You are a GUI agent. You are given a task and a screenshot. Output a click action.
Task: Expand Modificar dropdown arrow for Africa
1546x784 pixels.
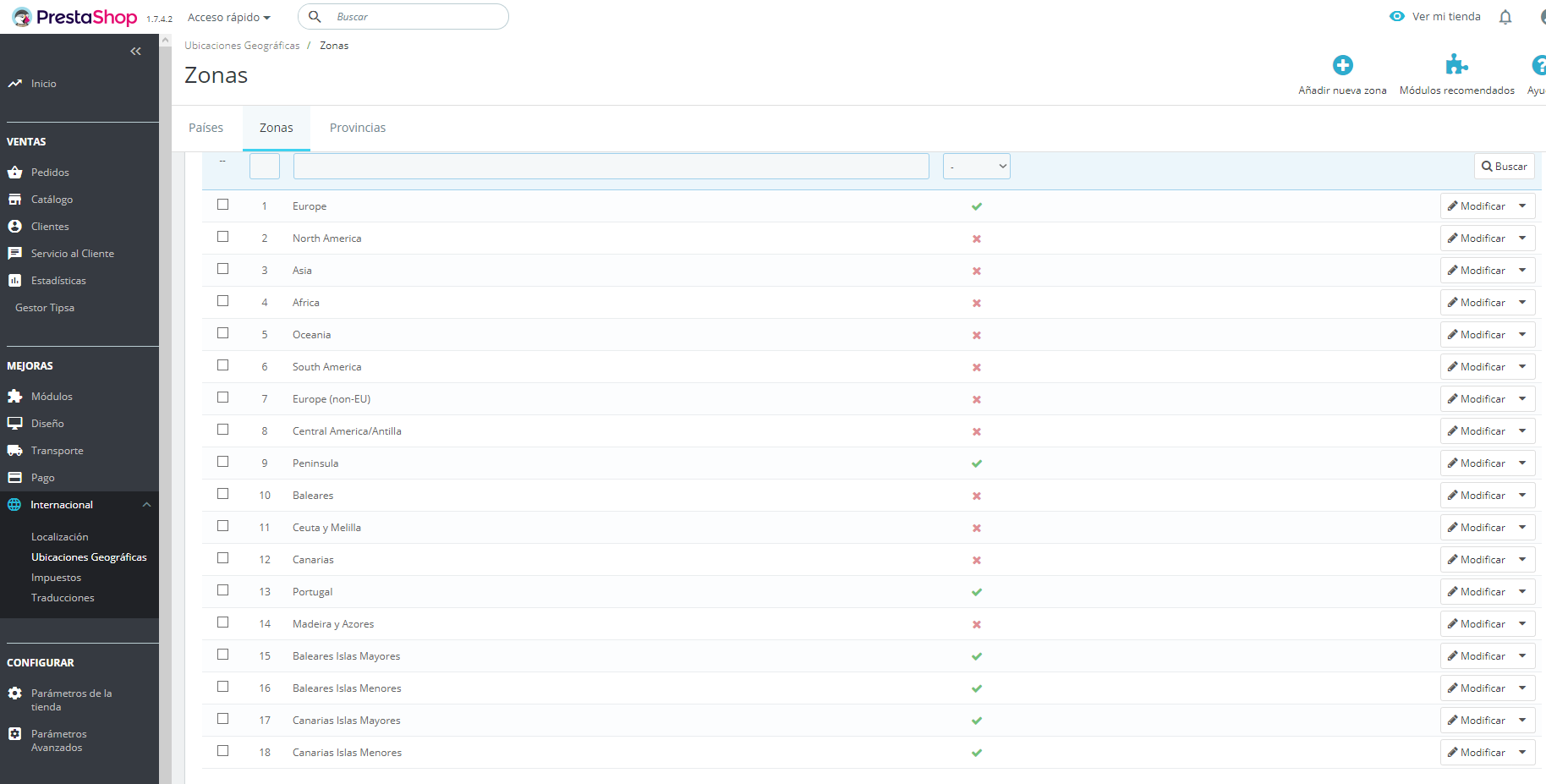point(1522,303)
